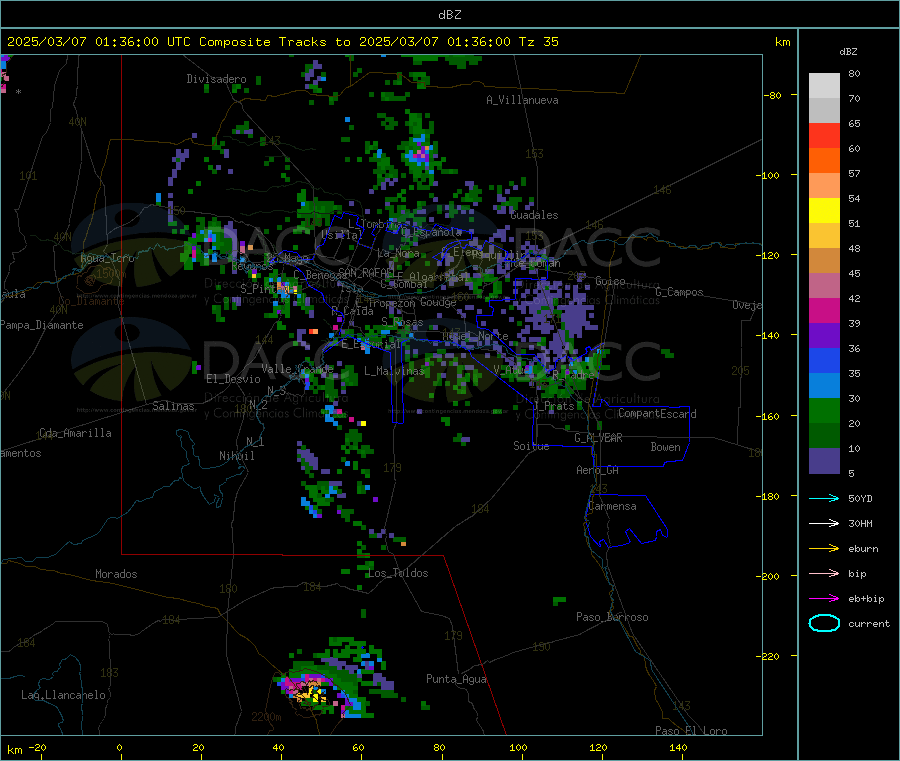900x761 pixels.
Task: Pick the orange 57-60 dBZ color band
Action: (824, 161)
